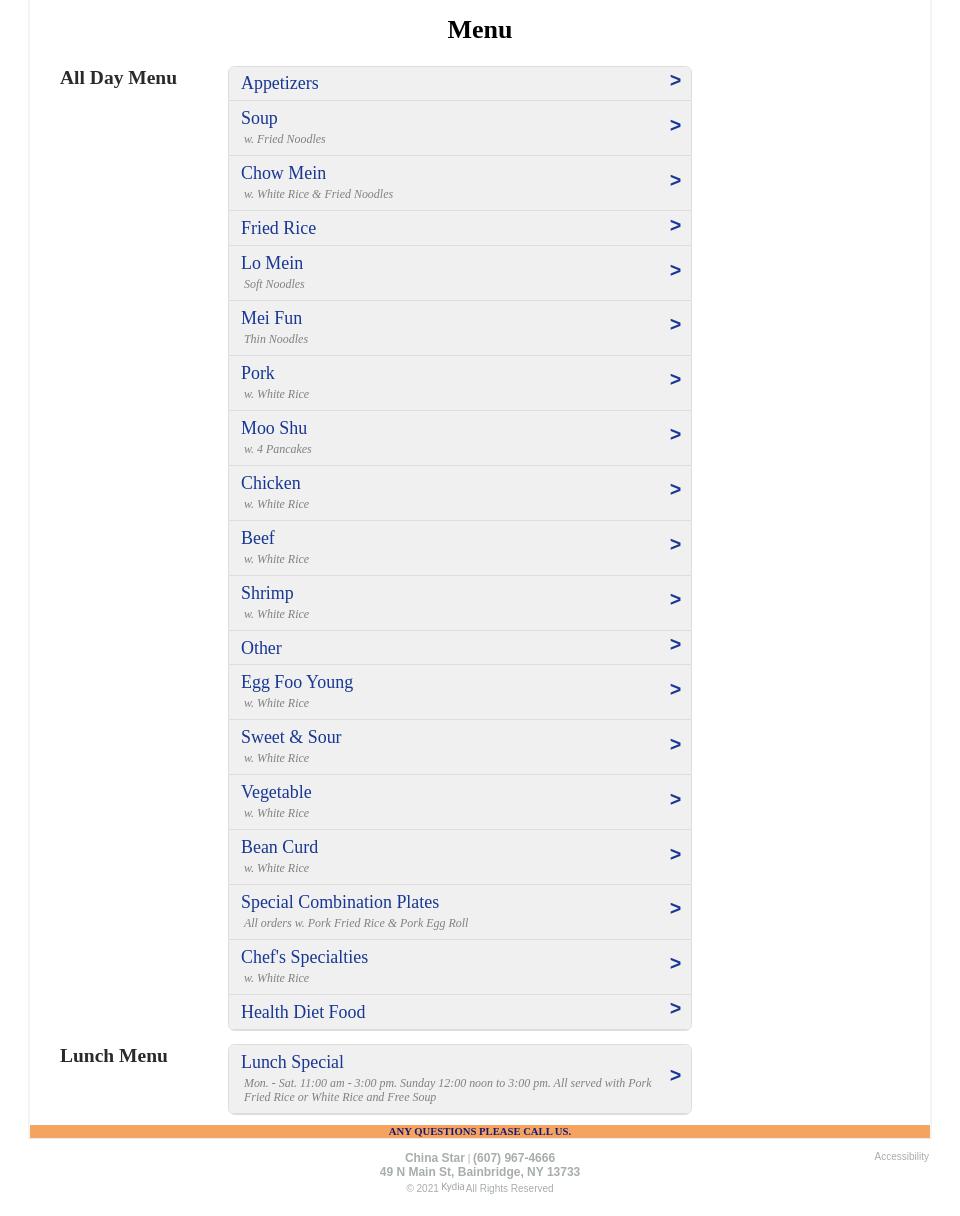The width and height of the screenshot is (960, 1216).
Task: Open the Egg Foo Young section
Action: tap(297, 682)
